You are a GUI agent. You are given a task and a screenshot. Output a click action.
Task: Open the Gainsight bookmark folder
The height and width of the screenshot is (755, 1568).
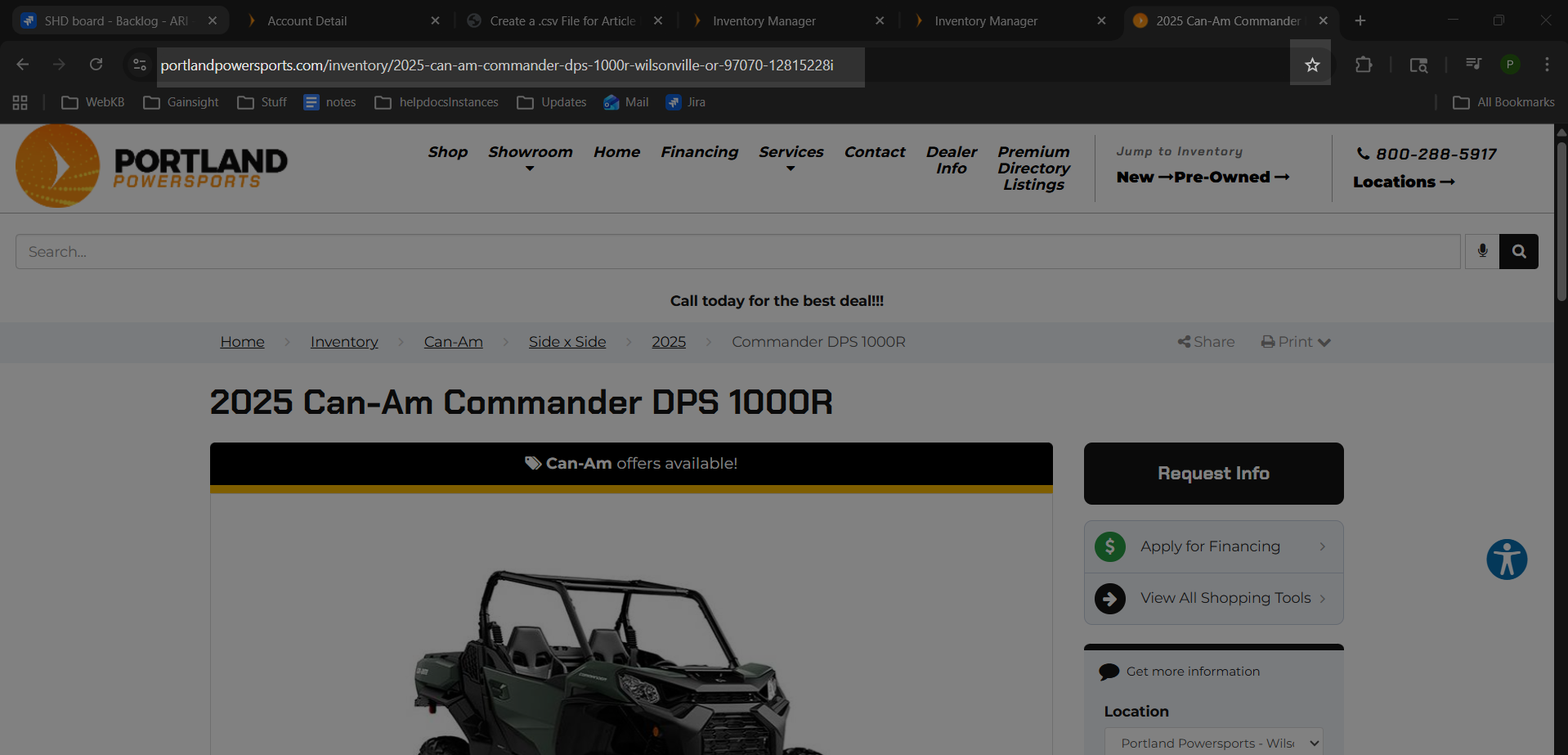pyautogui.click(x=181, y=102)
